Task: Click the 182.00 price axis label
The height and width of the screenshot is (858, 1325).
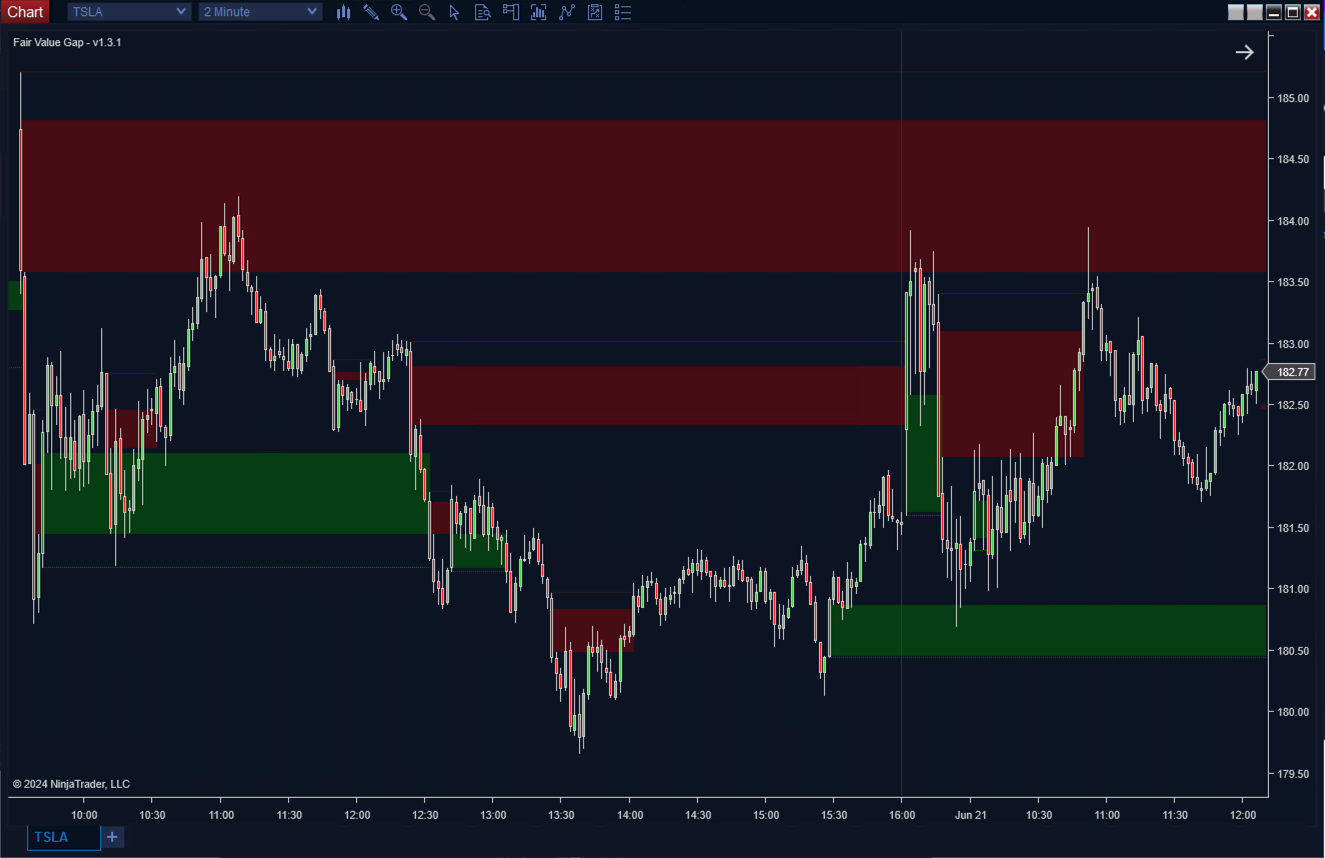Action: point(1293,466)
